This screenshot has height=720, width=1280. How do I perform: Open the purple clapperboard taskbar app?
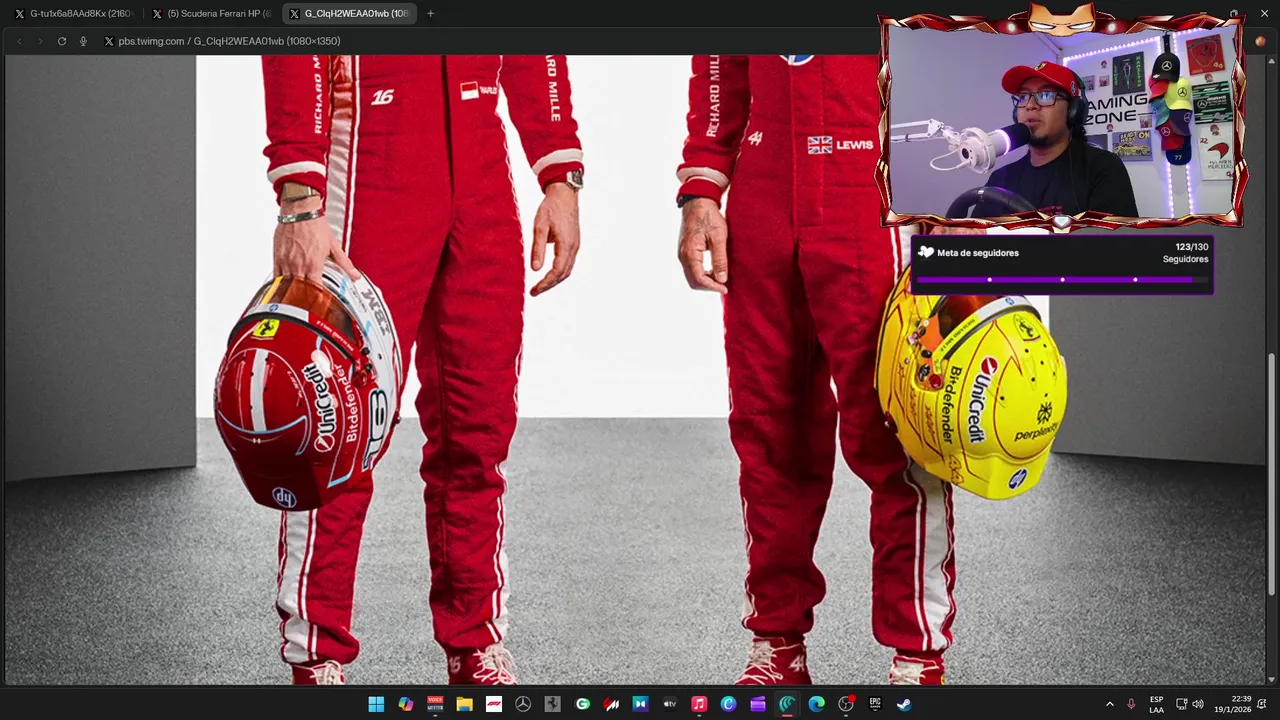758,704
